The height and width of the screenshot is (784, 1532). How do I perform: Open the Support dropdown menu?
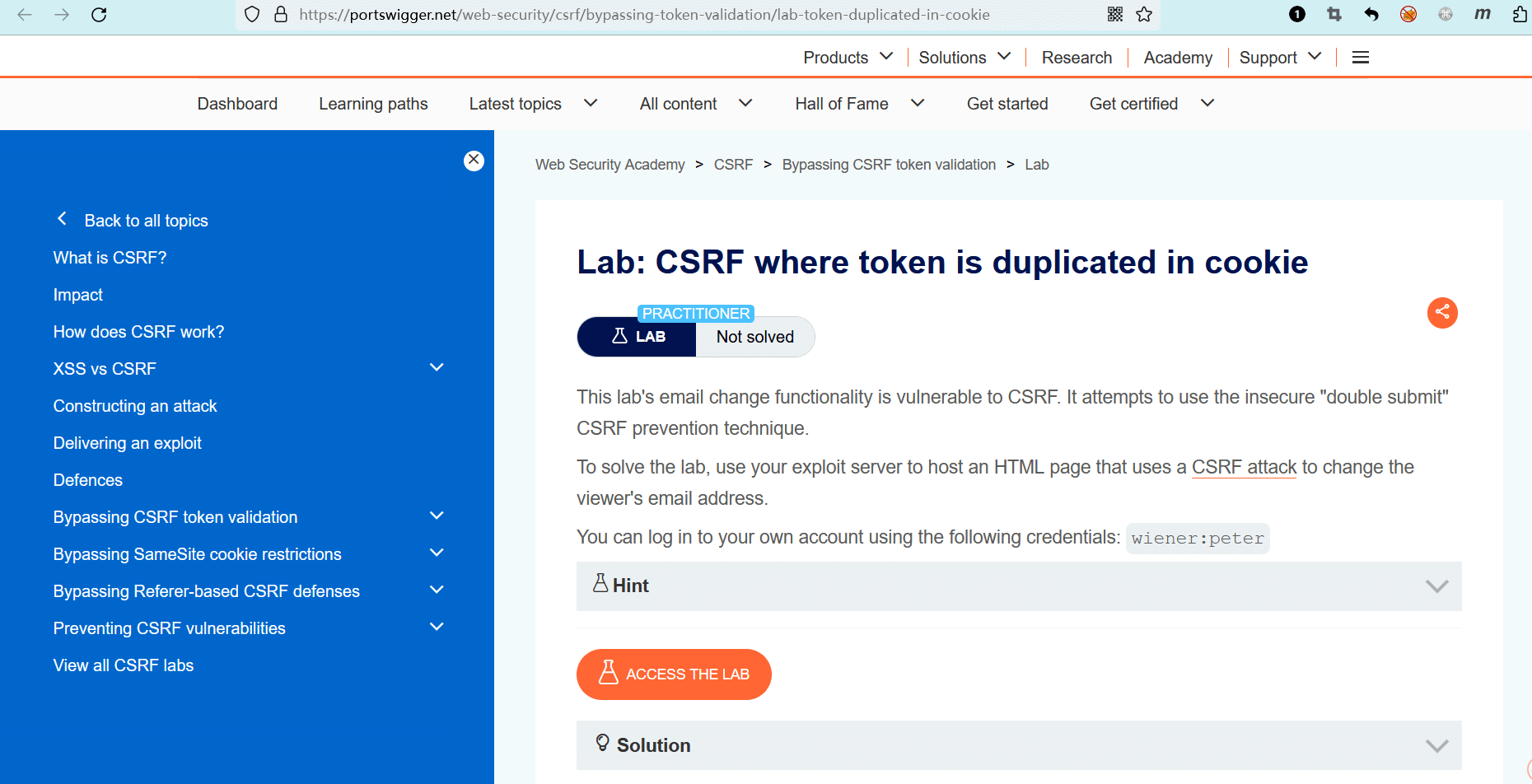click(x=1281, y=57)
